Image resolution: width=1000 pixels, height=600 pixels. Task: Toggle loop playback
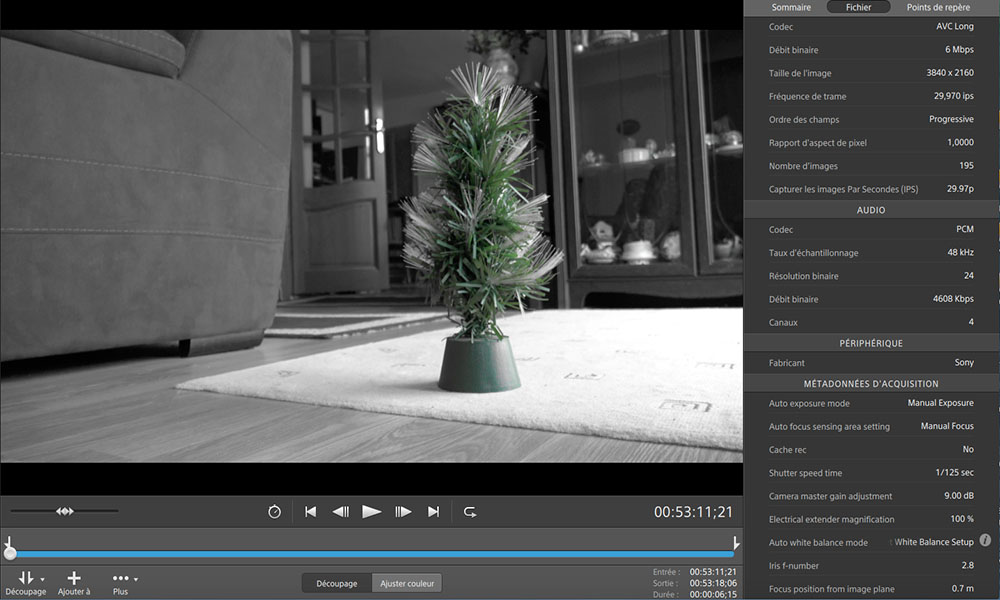[x=469, y=512]
